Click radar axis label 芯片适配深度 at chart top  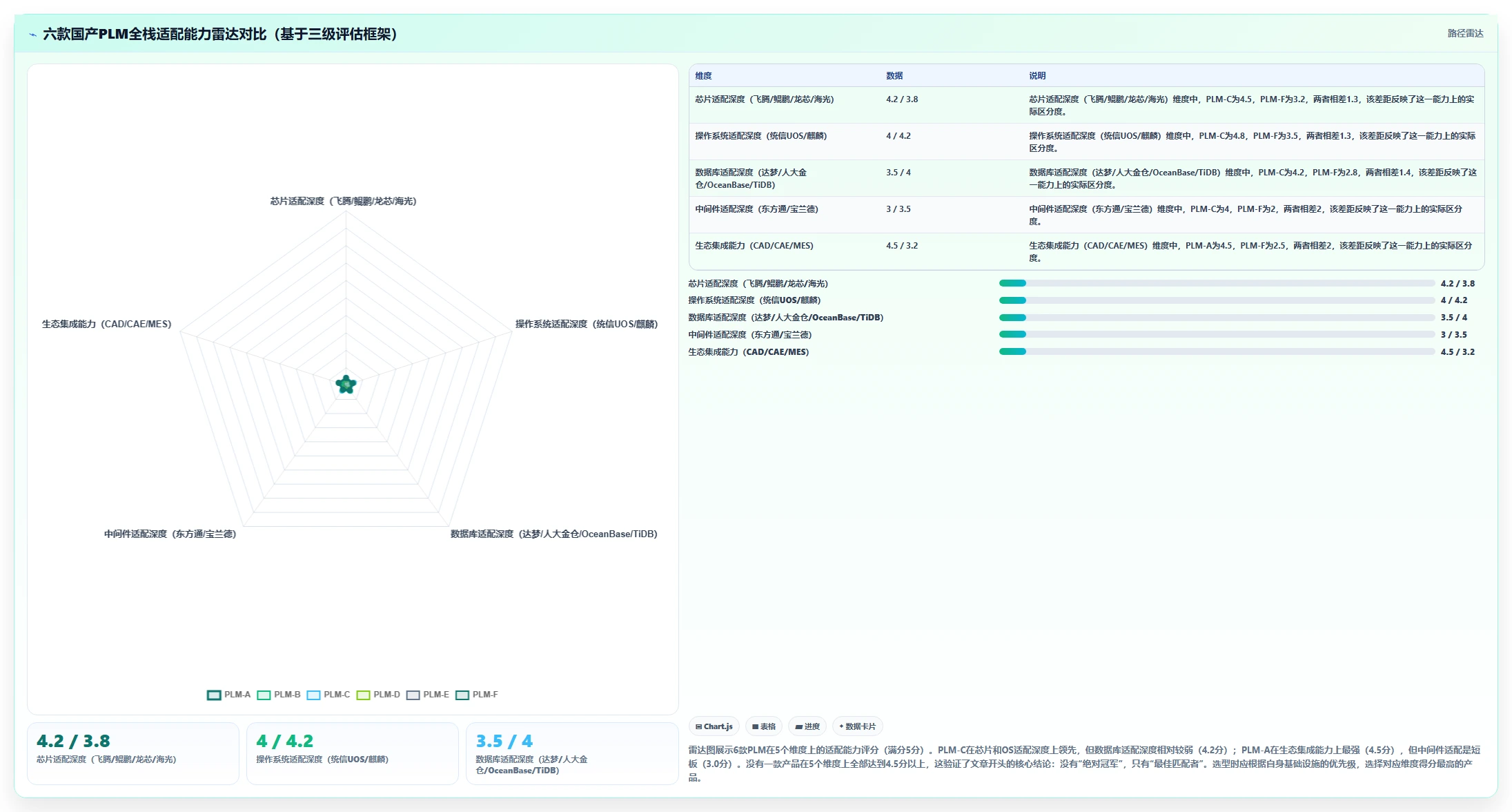[x=344, y=201]
